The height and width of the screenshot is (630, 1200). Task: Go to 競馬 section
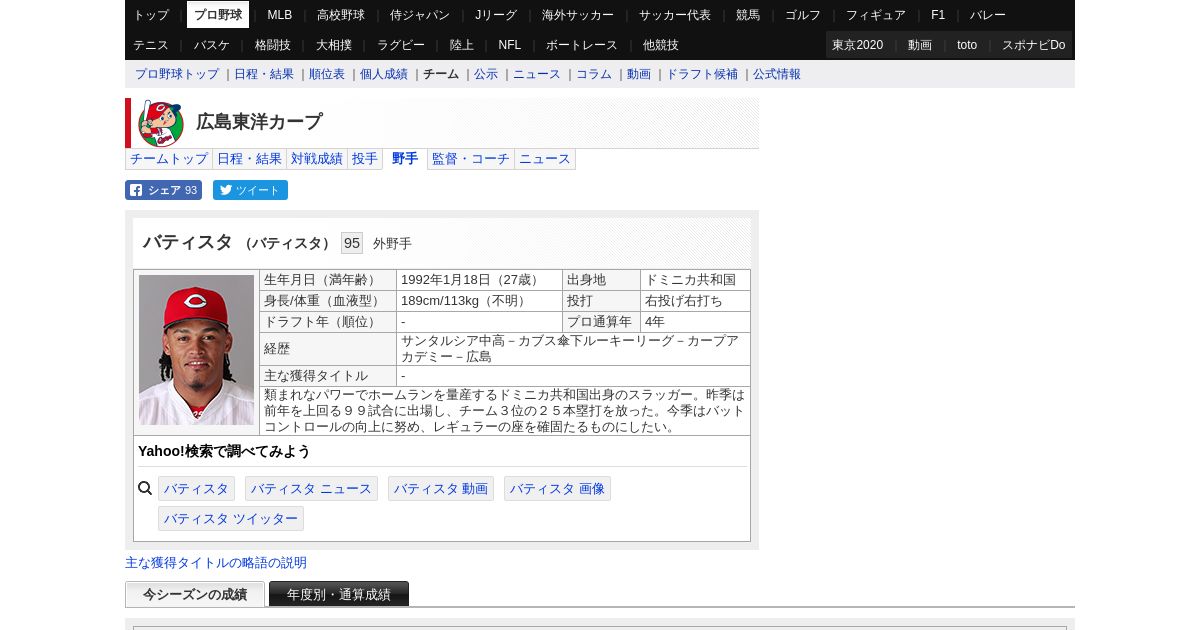pyautogui.click(x=748, y=15)
